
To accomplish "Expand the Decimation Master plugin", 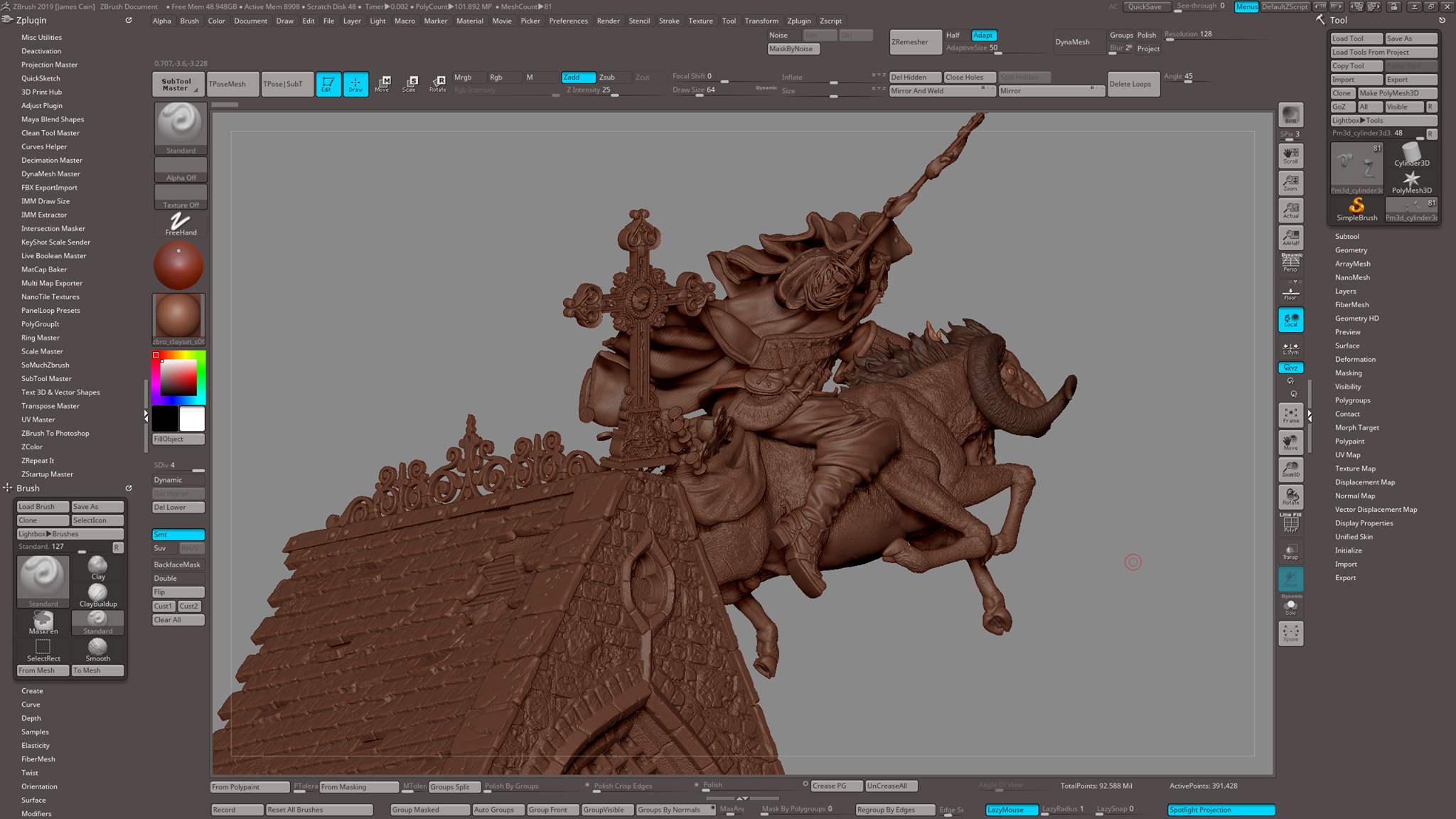I will 52,160.
